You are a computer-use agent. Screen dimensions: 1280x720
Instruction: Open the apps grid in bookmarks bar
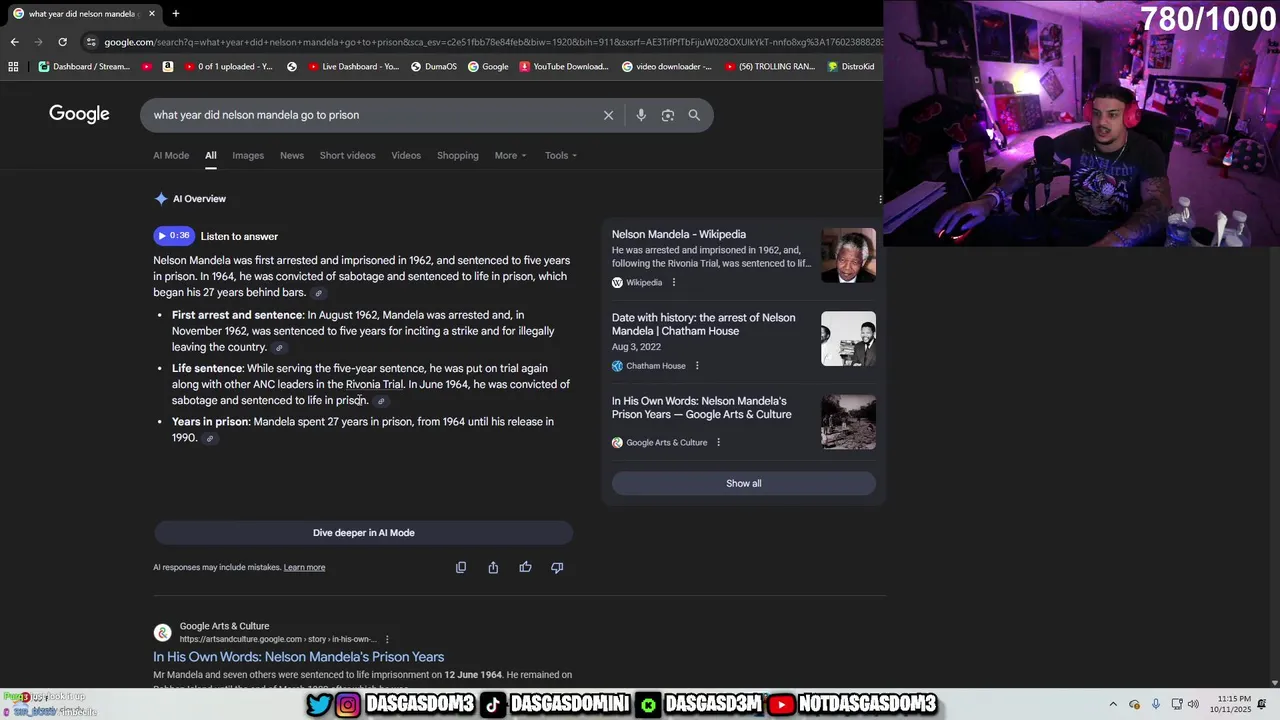point(13,67)
